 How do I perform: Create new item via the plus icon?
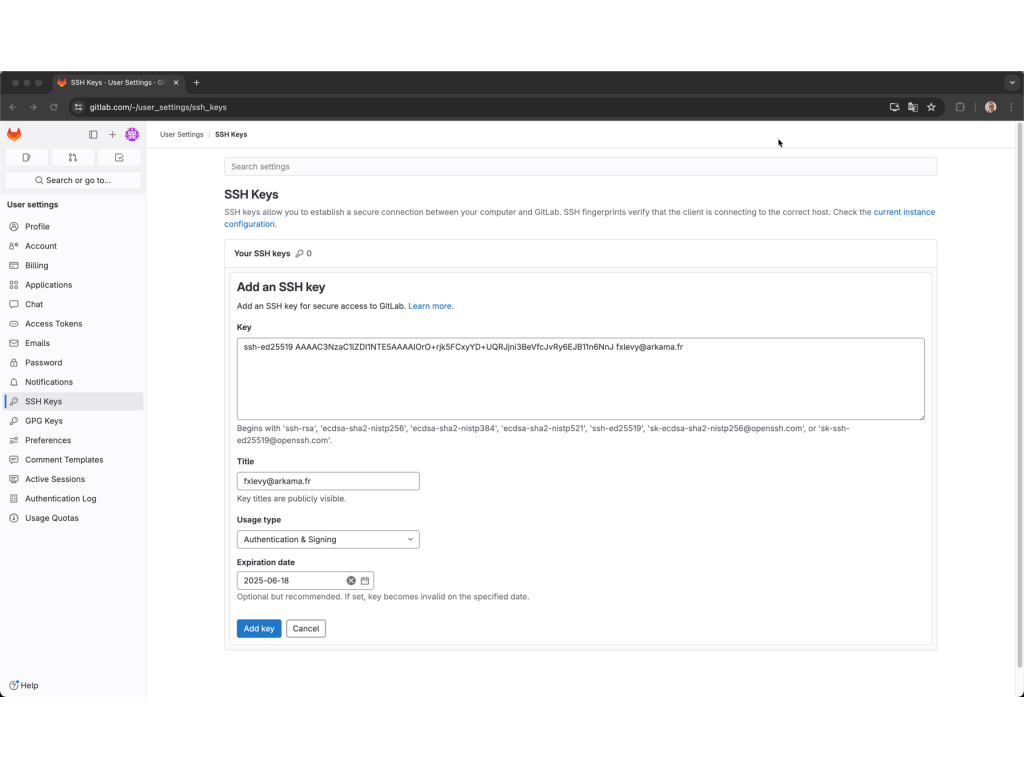click(112, 134)
